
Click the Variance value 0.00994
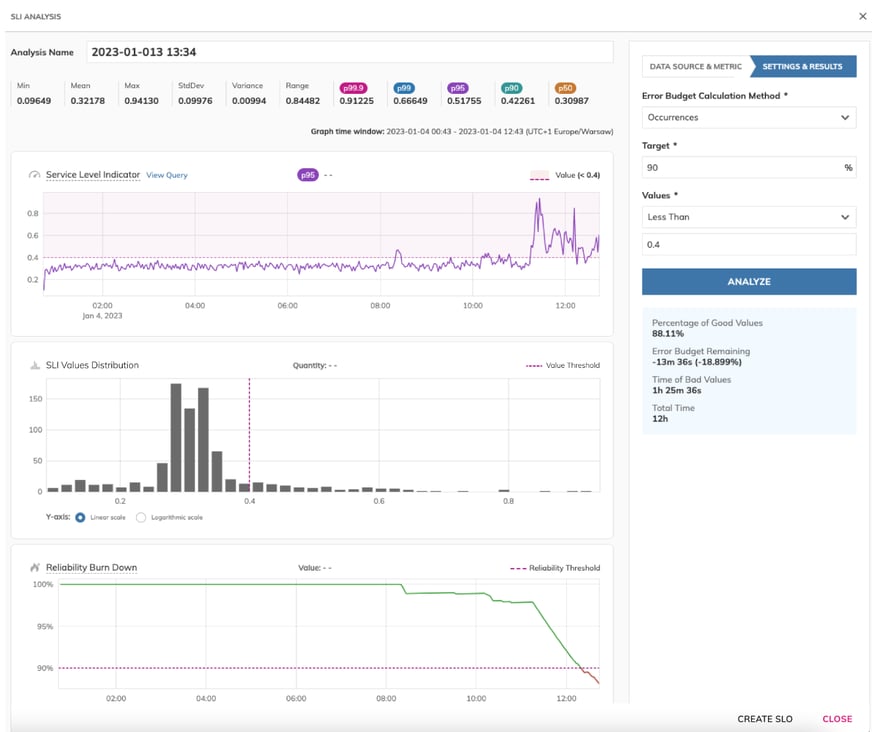coord(249,101)
